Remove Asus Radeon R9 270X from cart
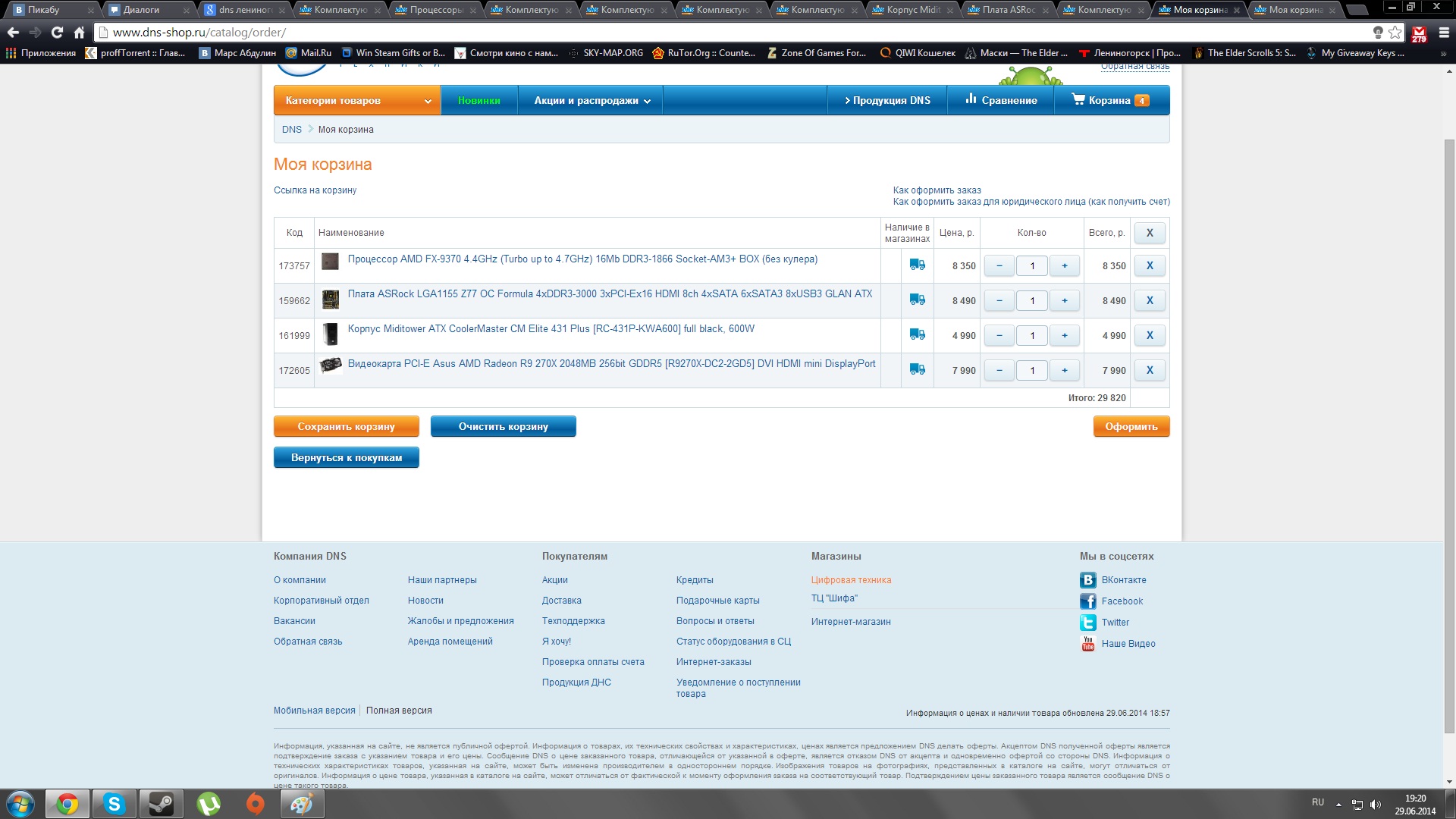 point(1150,371)
